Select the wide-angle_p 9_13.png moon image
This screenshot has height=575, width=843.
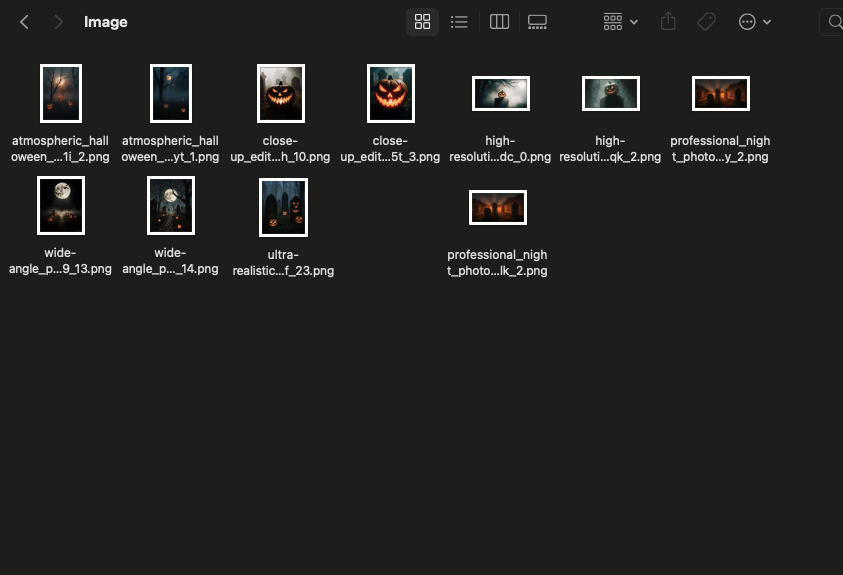point(60,205)
